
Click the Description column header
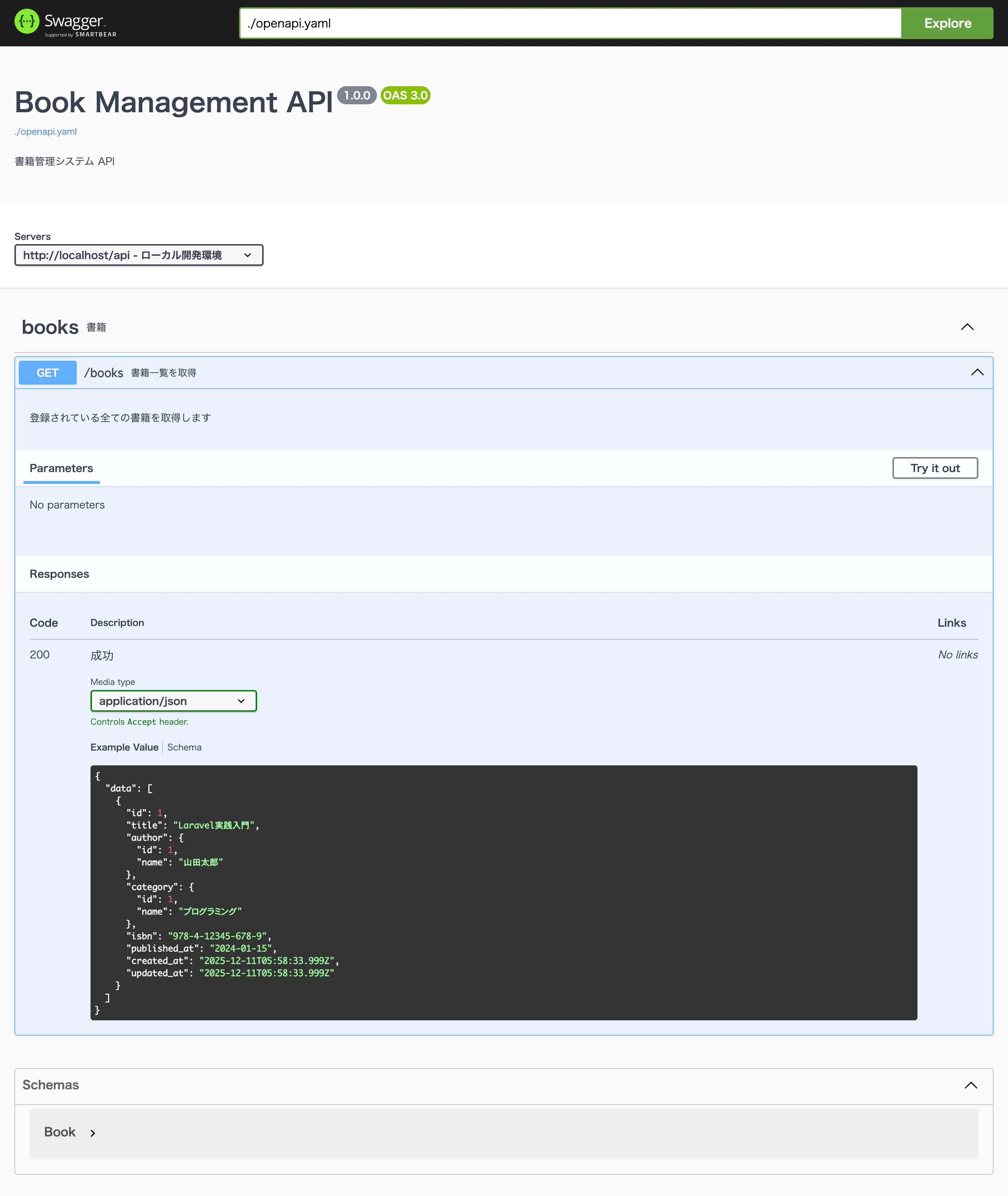[x=117, y=623]
